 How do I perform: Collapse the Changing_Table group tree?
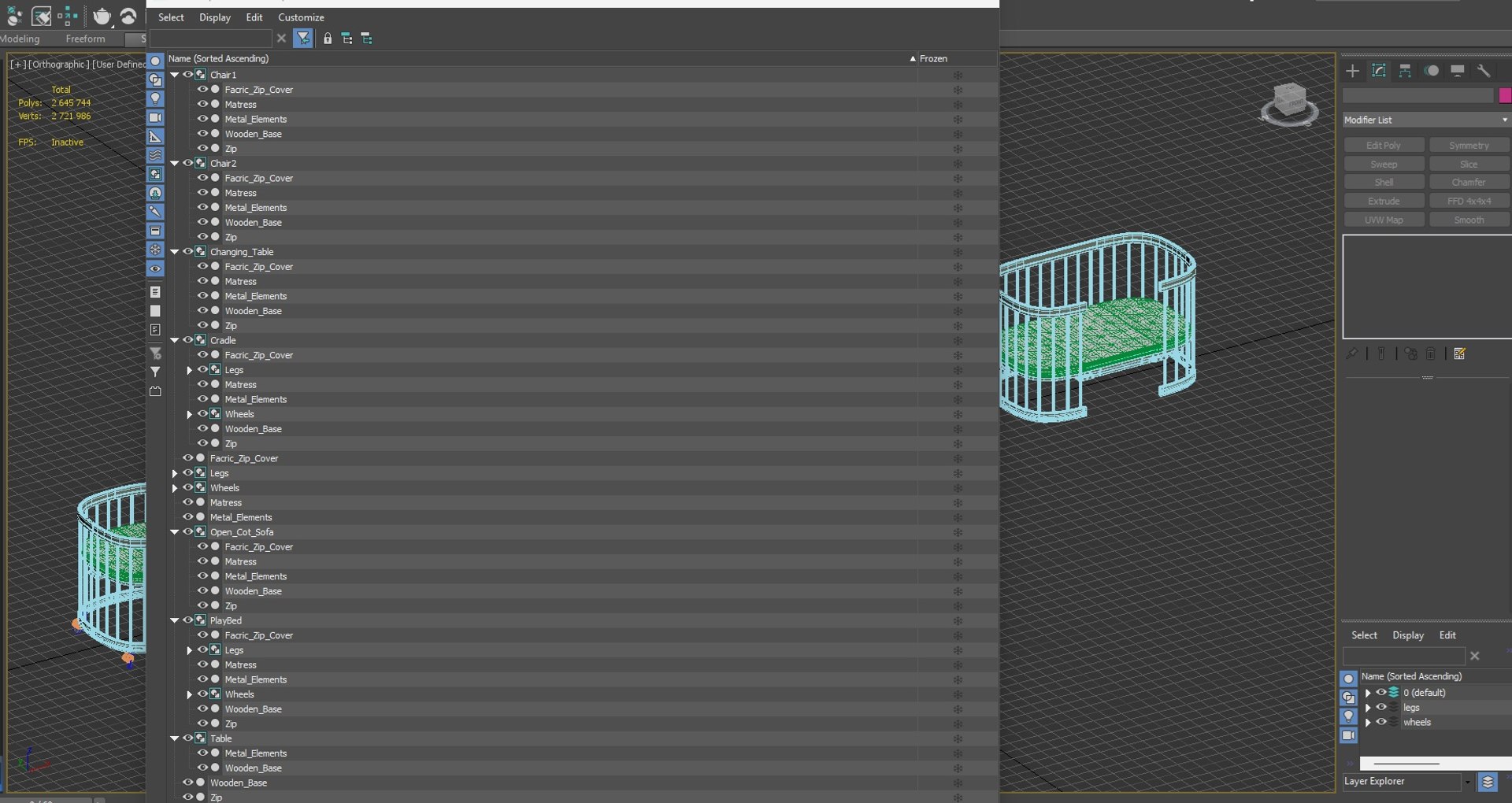[x=175, y=252]
